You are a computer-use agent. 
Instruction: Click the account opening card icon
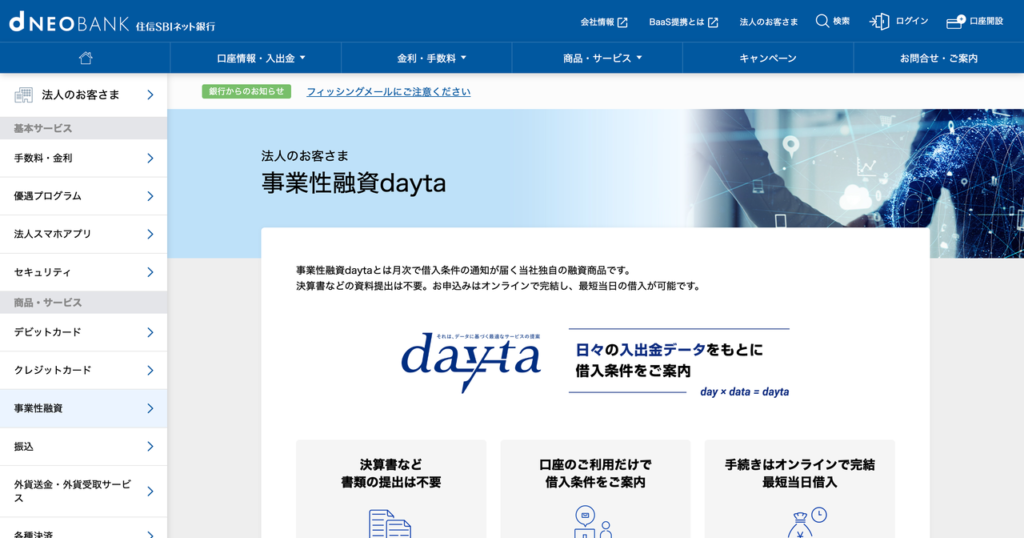click(x=955, y=22)
